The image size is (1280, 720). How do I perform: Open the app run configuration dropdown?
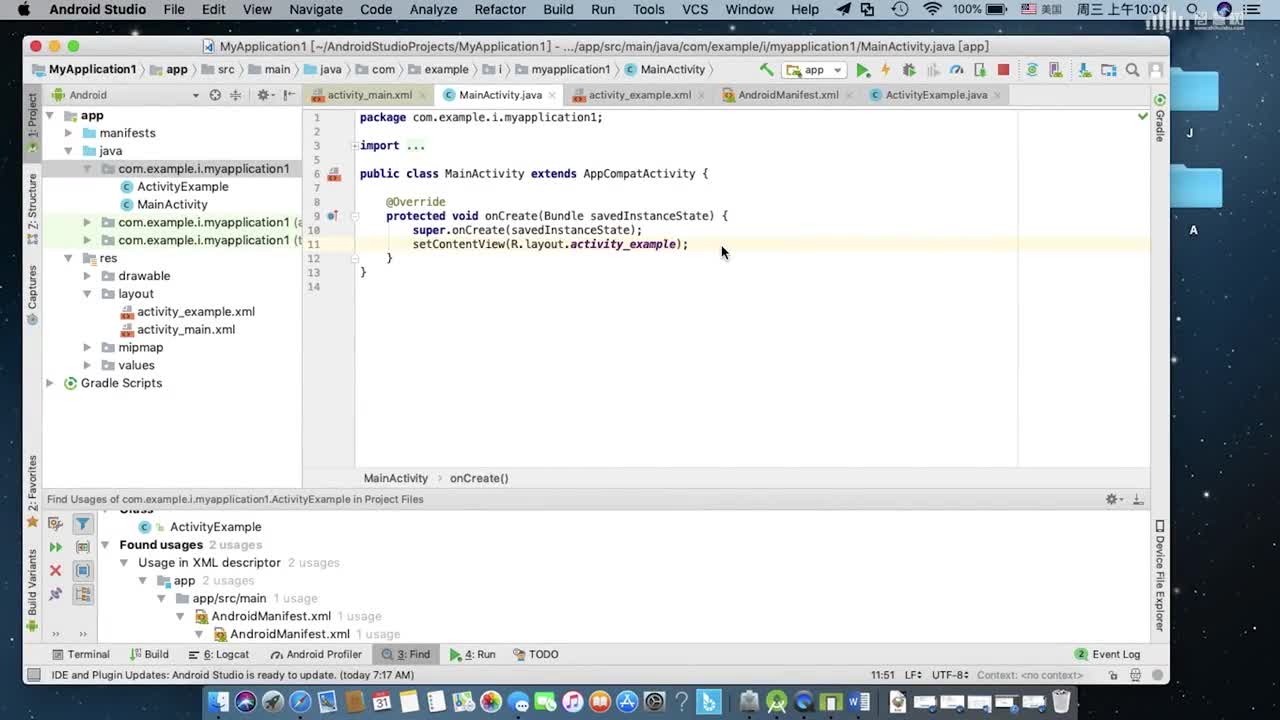pos(815,70)
